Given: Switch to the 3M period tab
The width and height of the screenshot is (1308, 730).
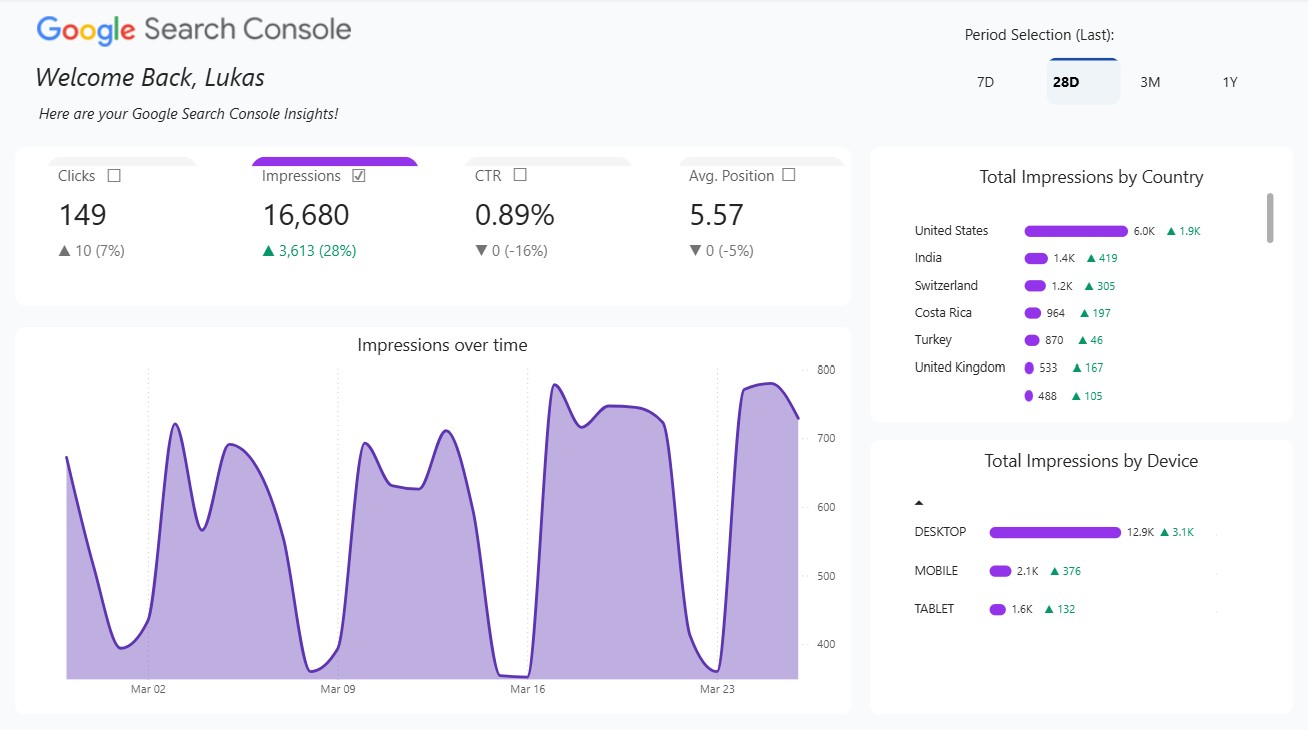Looking at the screenshot, I should tap(1149, 81).
